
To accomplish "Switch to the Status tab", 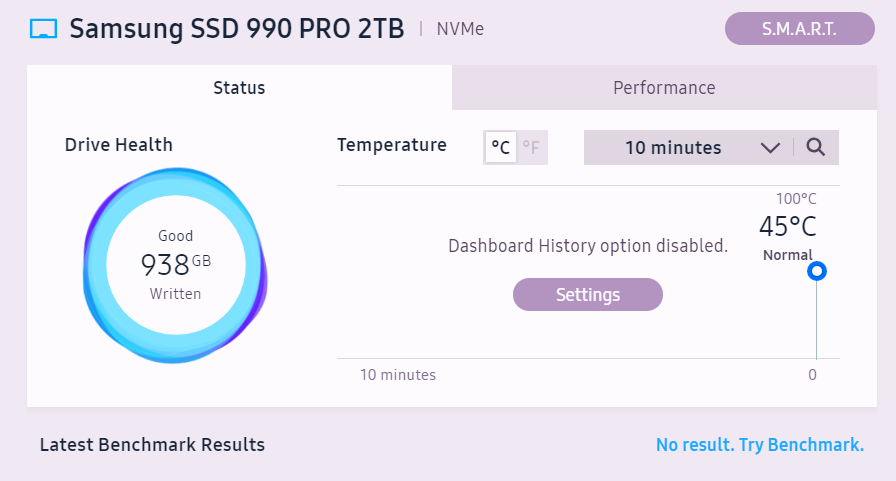I will [239, 88].
